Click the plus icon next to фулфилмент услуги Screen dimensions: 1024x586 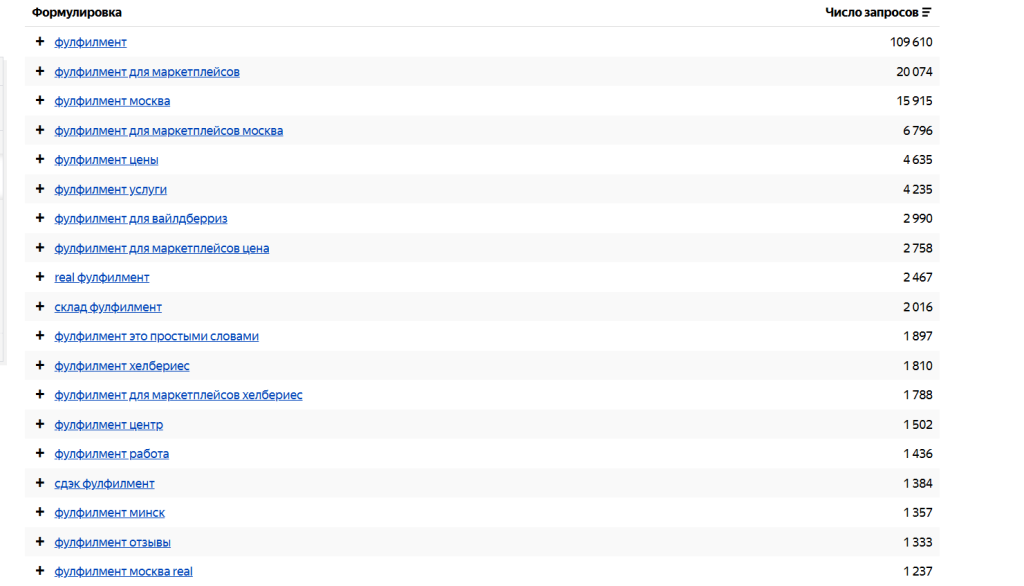pos(40,189)
